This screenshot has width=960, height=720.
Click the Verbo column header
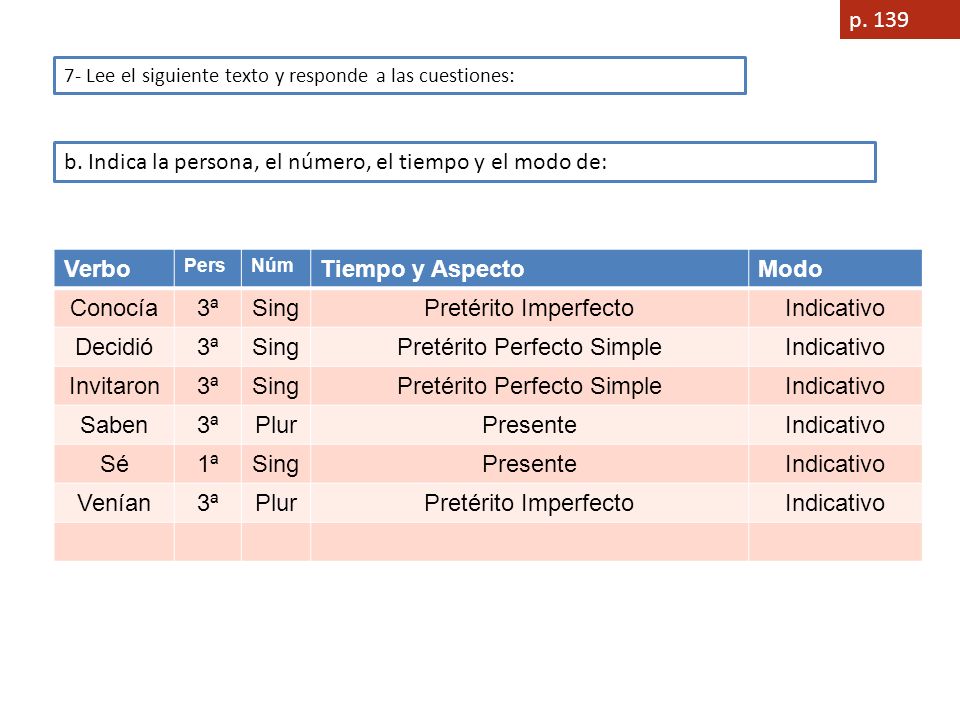point(114,268)
